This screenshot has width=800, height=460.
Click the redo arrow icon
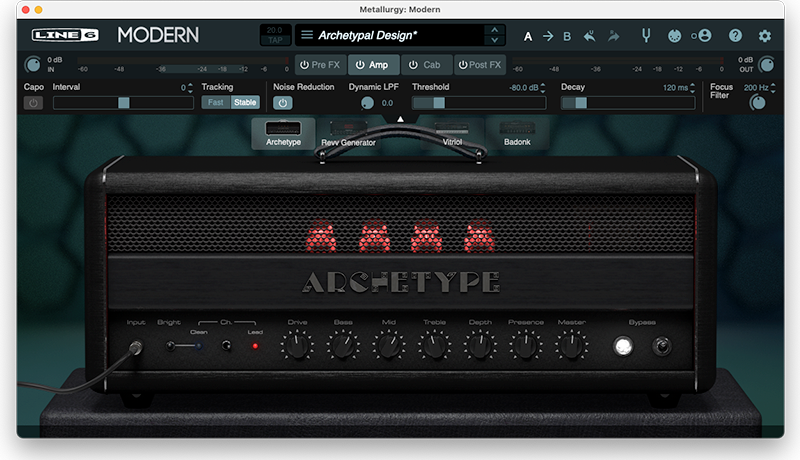[613, 36]
